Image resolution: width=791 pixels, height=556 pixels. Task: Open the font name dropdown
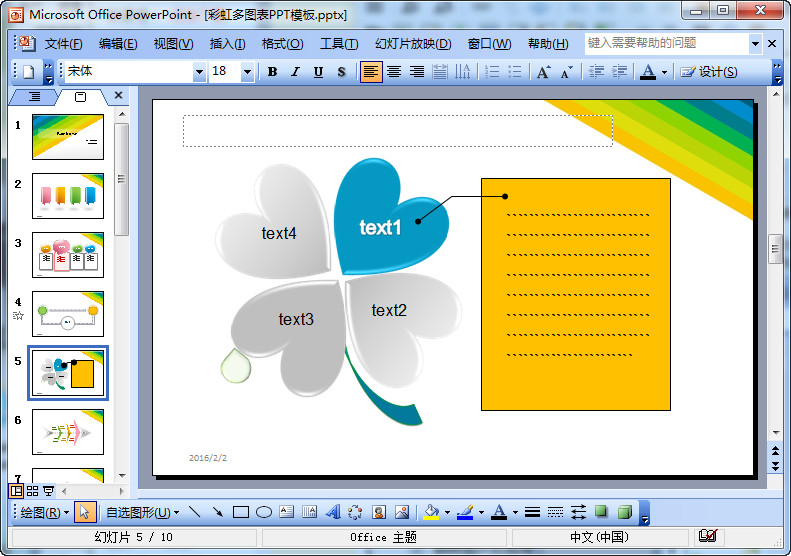(x=199, y=72)
